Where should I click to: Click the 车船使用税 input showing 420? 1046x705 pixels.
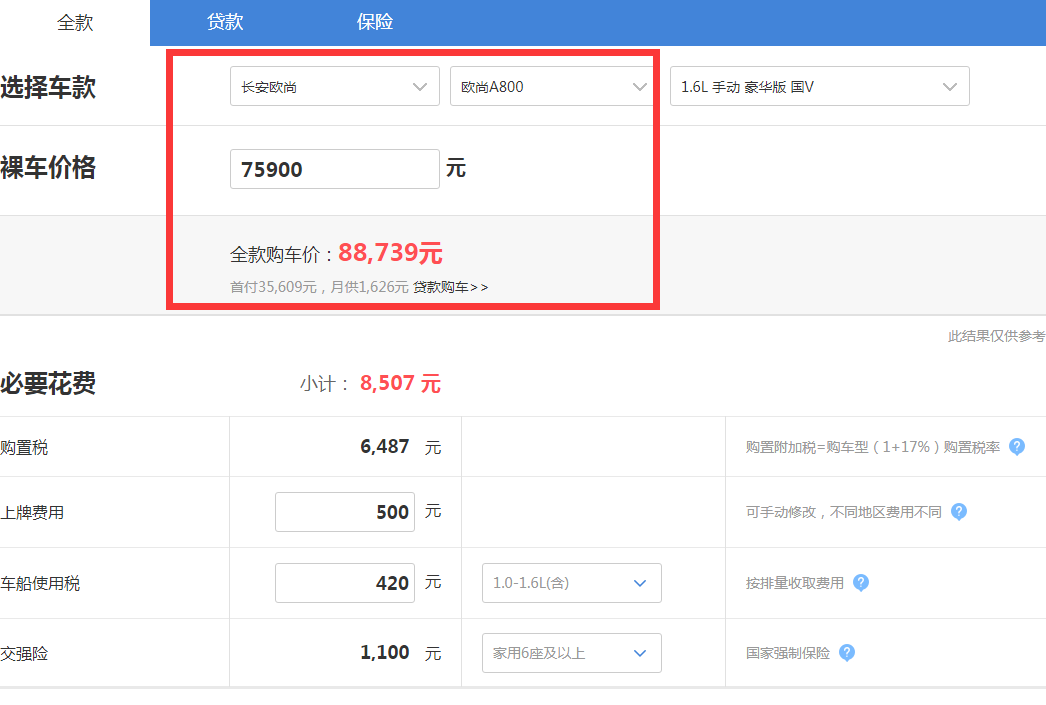(345, 583)
